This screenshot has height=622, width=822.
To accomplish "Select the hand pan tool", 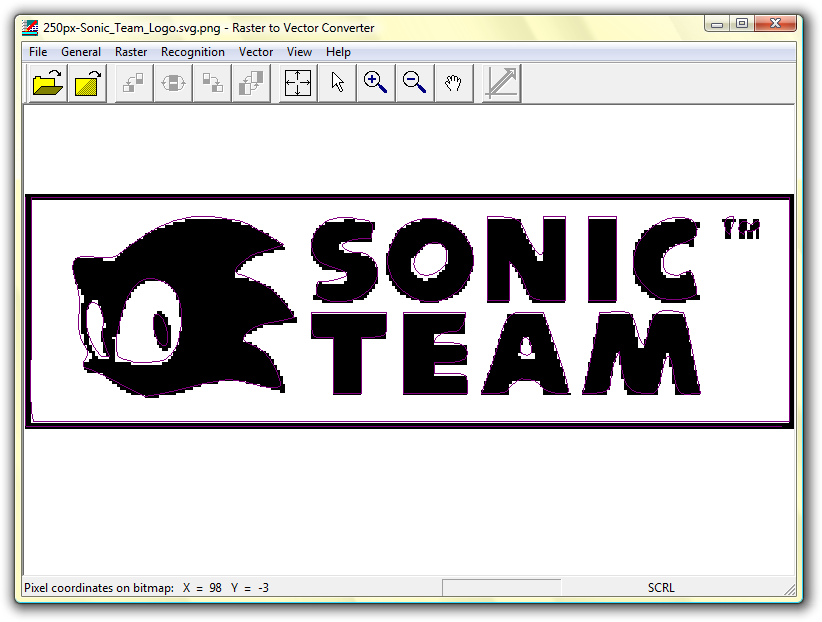I will tap(453, 83).
